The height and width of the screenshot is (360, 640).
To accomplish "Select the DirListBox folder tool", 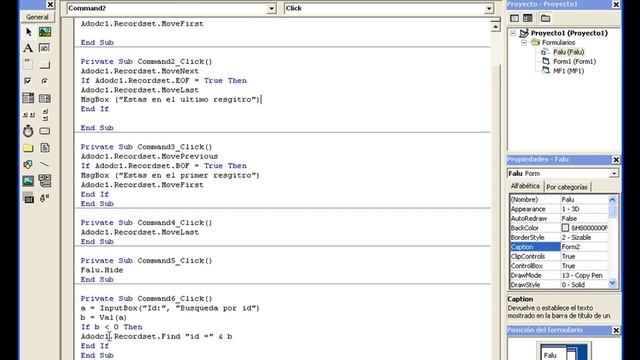I will click(28, 148).
